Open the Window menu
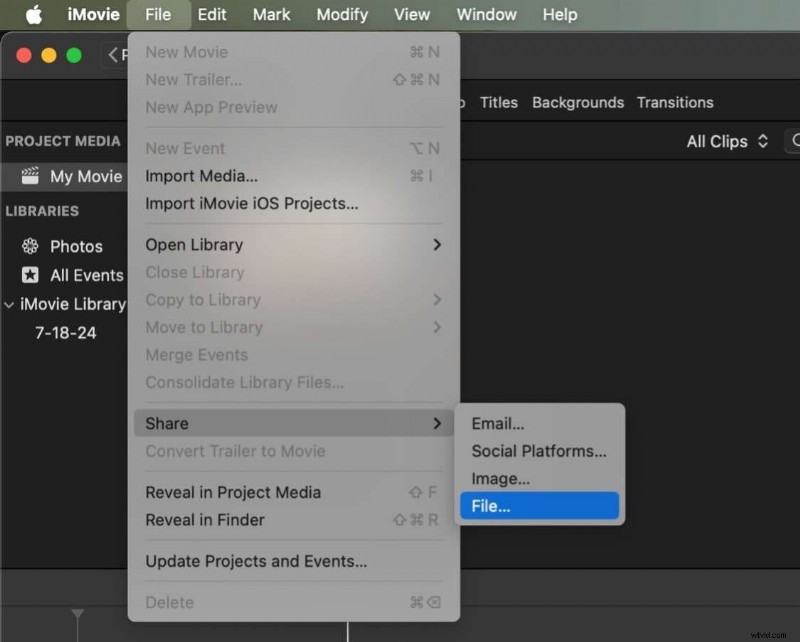The width and height of the screenshot is (800, 642). 486,15
